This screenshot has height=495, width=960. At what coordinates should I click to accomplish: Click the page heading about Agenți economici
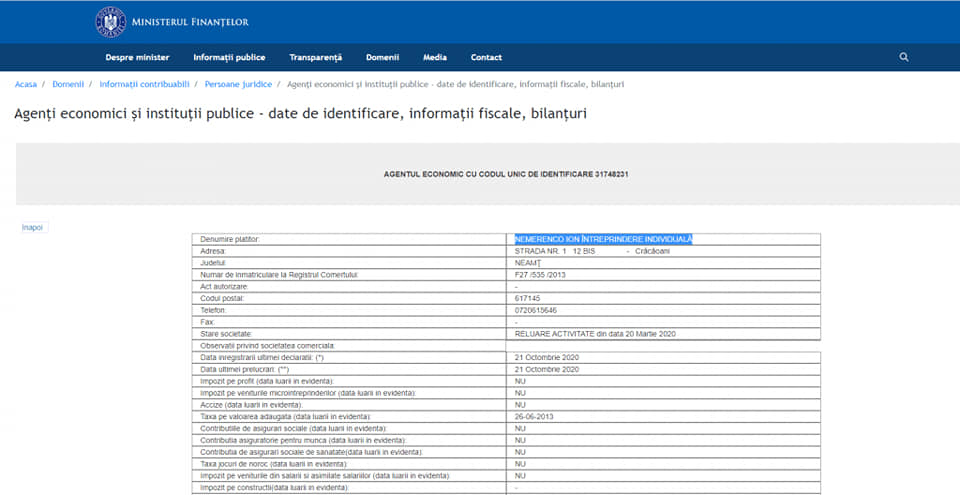(300, 114)
